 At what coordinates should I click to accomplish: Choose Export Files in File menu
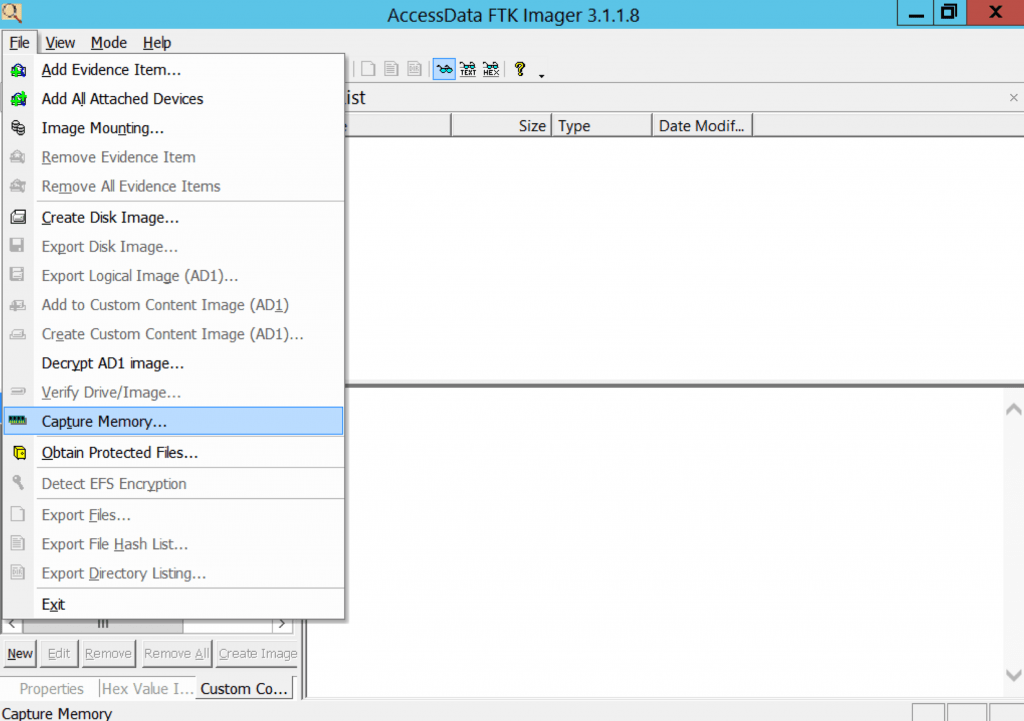173,515
